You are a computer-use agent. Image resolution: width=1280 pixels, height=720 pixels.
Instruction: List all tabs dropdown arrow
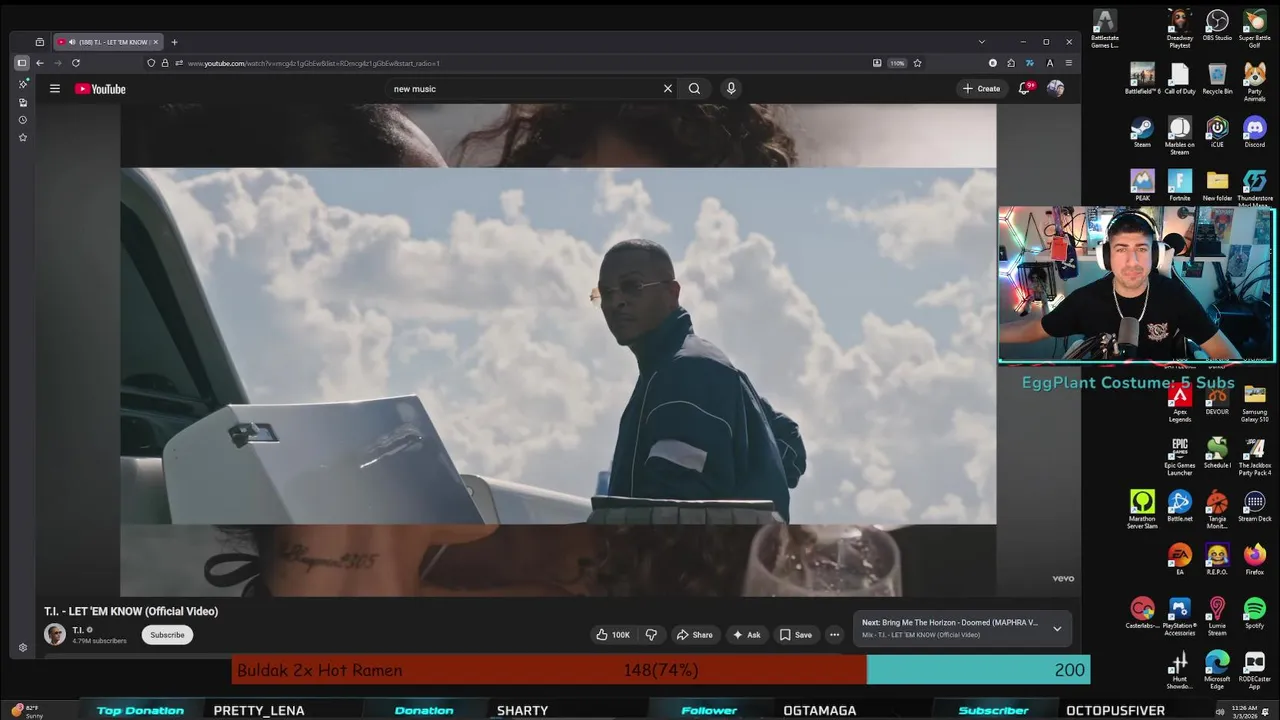coord(981,42)
